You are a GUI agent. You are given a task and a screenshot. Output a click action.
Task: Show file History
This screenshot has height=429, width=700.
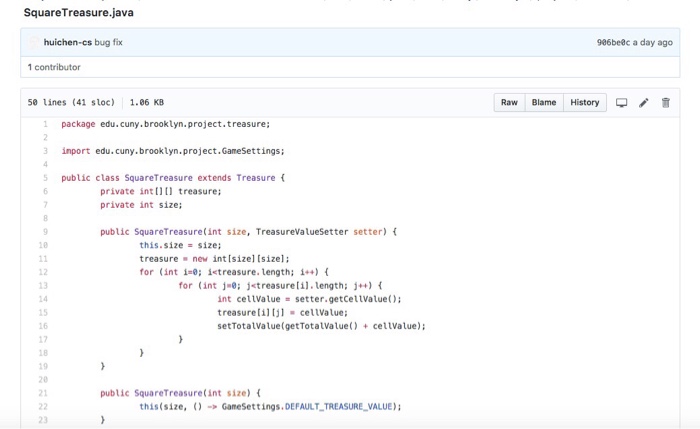584,102
